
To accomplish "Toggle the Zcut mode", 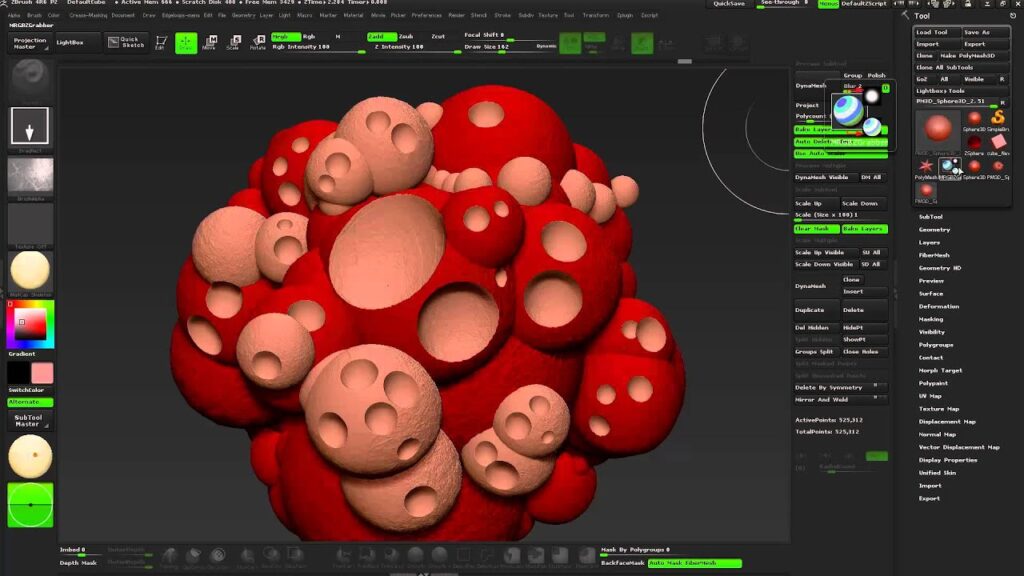I will tap(438, 37).
